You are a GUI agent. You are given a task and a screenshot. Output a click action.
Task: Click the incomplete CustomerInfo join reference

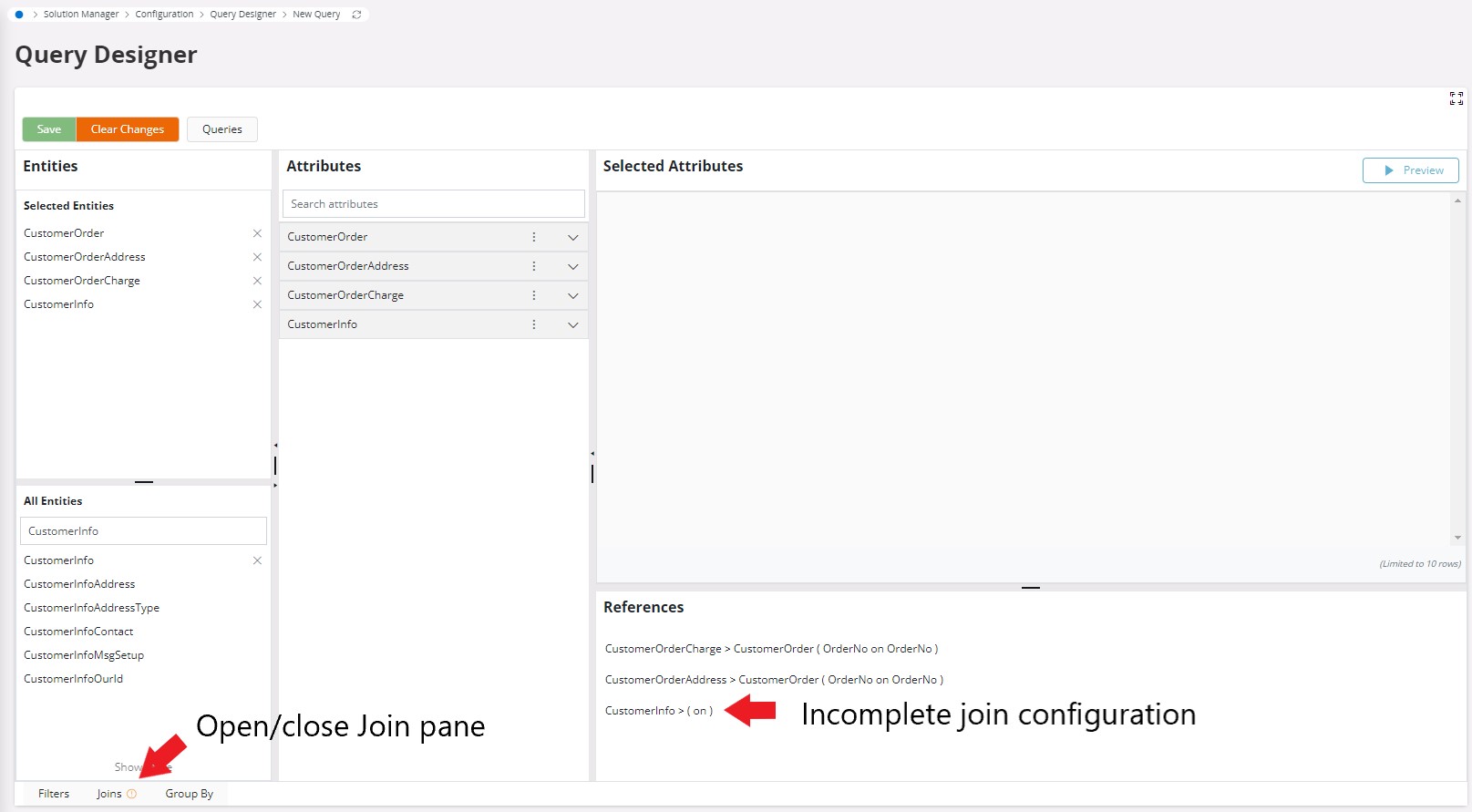(658, 711)
